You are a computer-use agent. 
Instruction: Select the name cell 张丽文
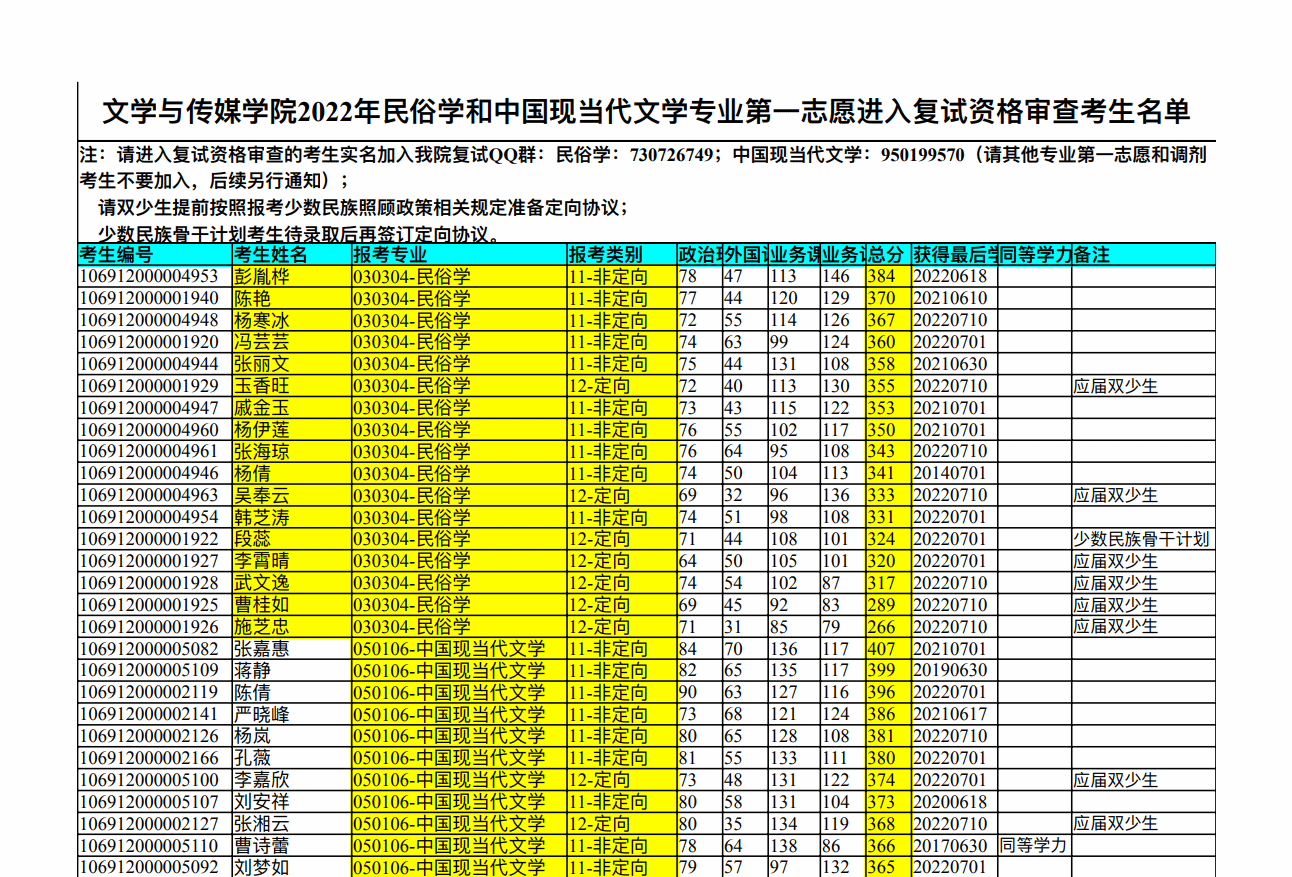[292, 364]
